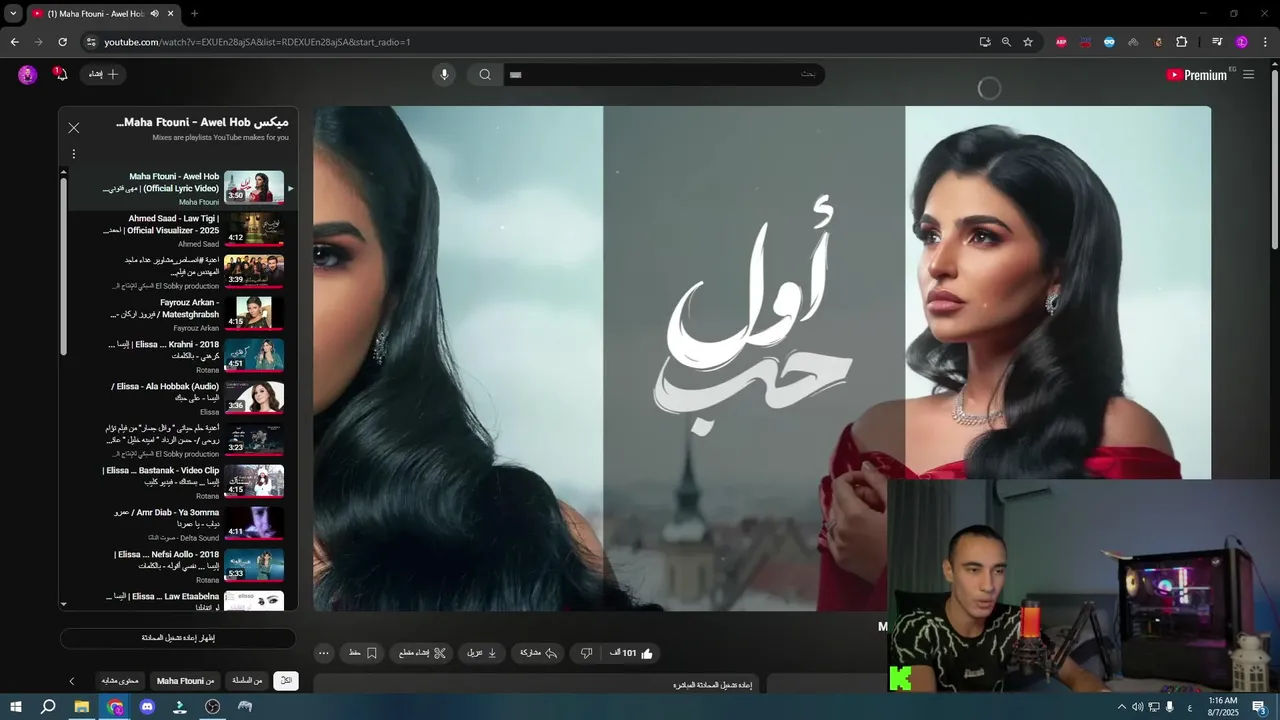Open Chrome three-dot menu
The height and width of the screenshot is (720, 1280).
tap(1266, 42)
